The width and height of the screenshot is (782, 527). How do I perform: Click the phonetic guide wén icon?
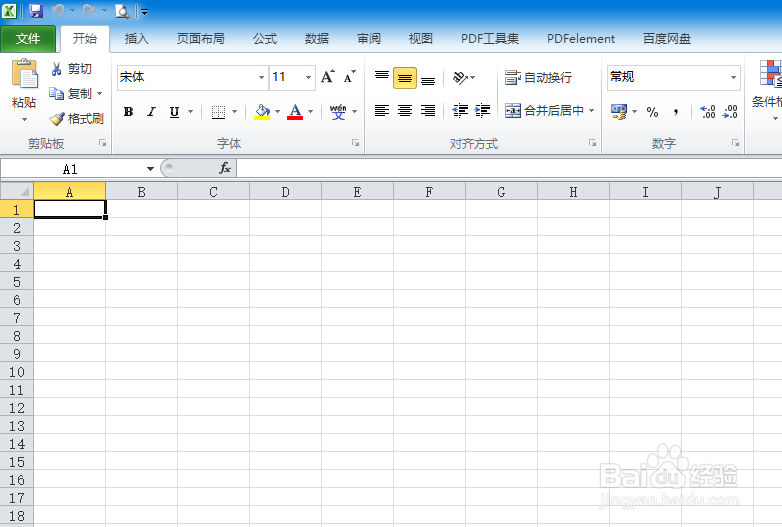tap(338, 112)
